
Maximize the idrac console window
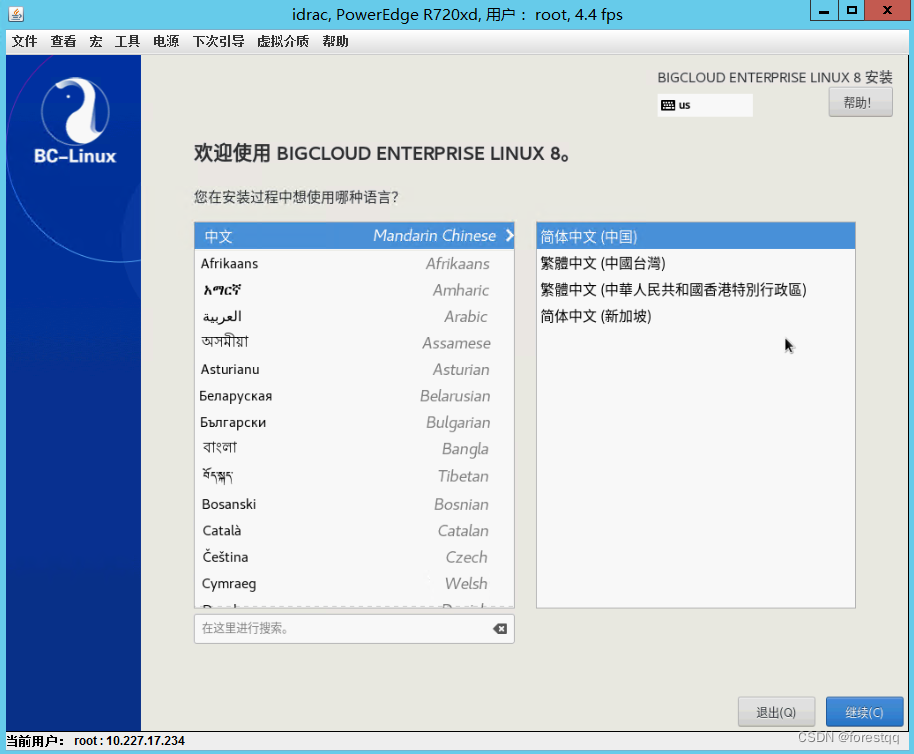pos(852,10)
